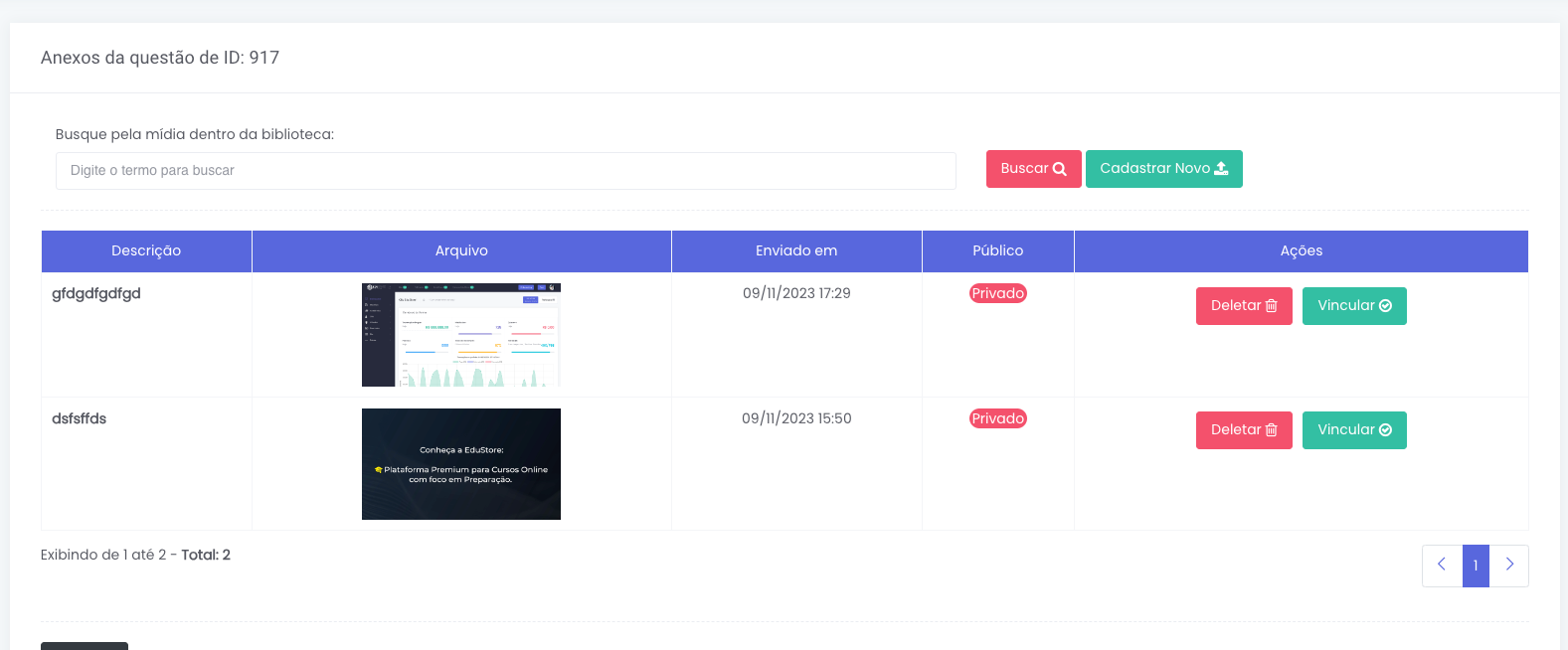Click trash icon for gfdgdfgdfgd row
This screenshot has height=650, width=1568.
click(x=1271, y=306)
